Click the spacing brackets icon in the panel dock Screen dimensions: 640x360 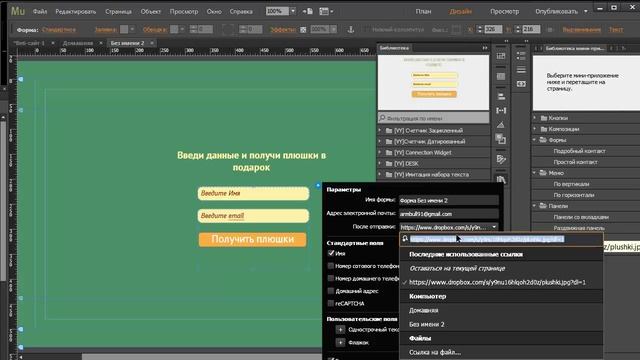coord(501,110)
